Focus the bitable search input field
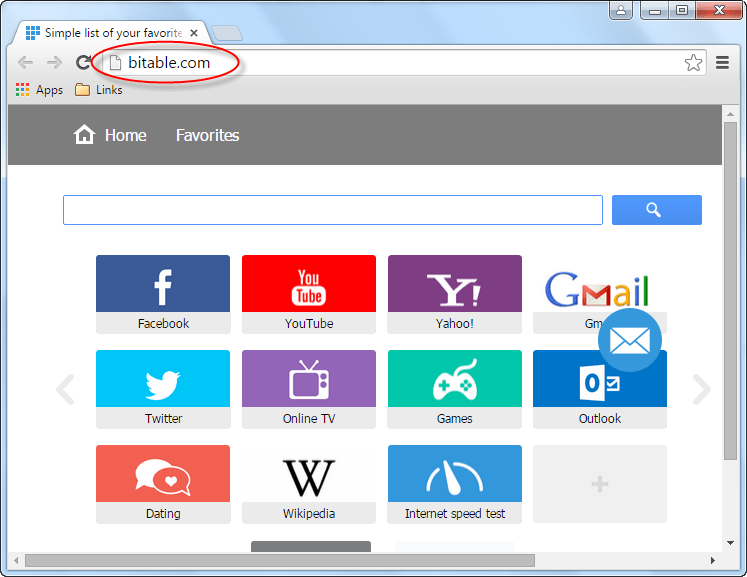The image size is (747, 577). coord(333,210)
